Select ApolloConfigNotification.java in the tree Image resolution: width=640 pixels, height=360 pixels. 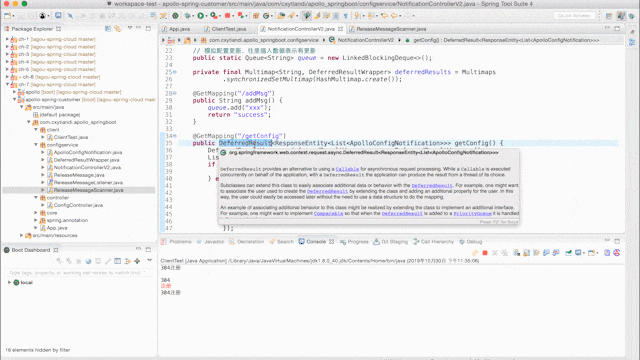[88, 152]
